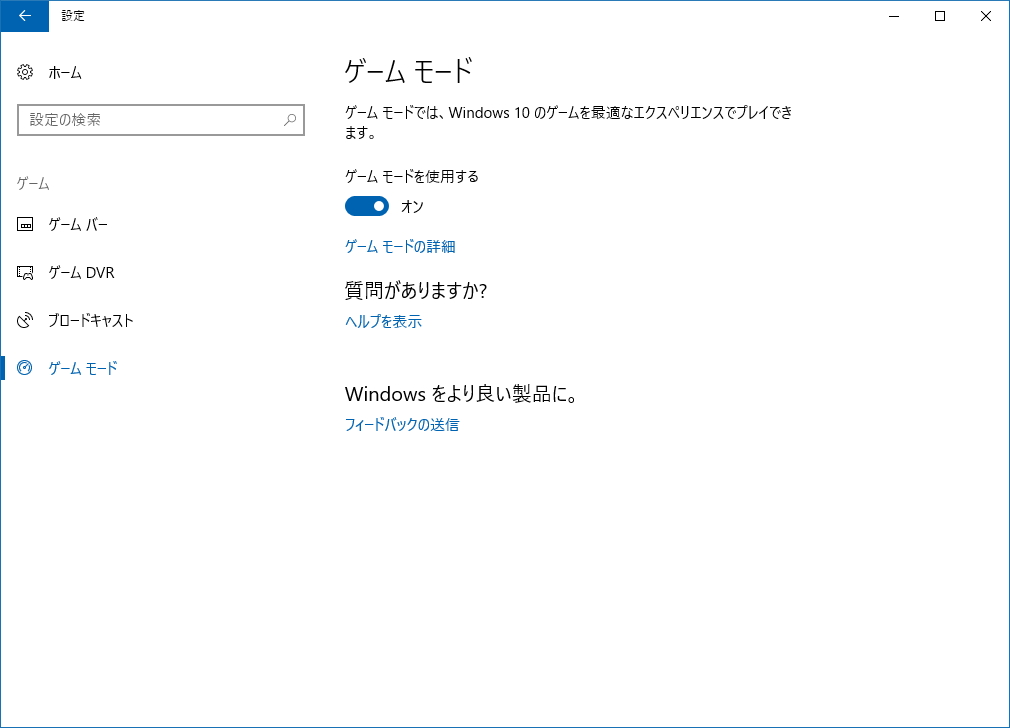Open the ゲーム モードの詳細 link

click(x=400, y=247)
